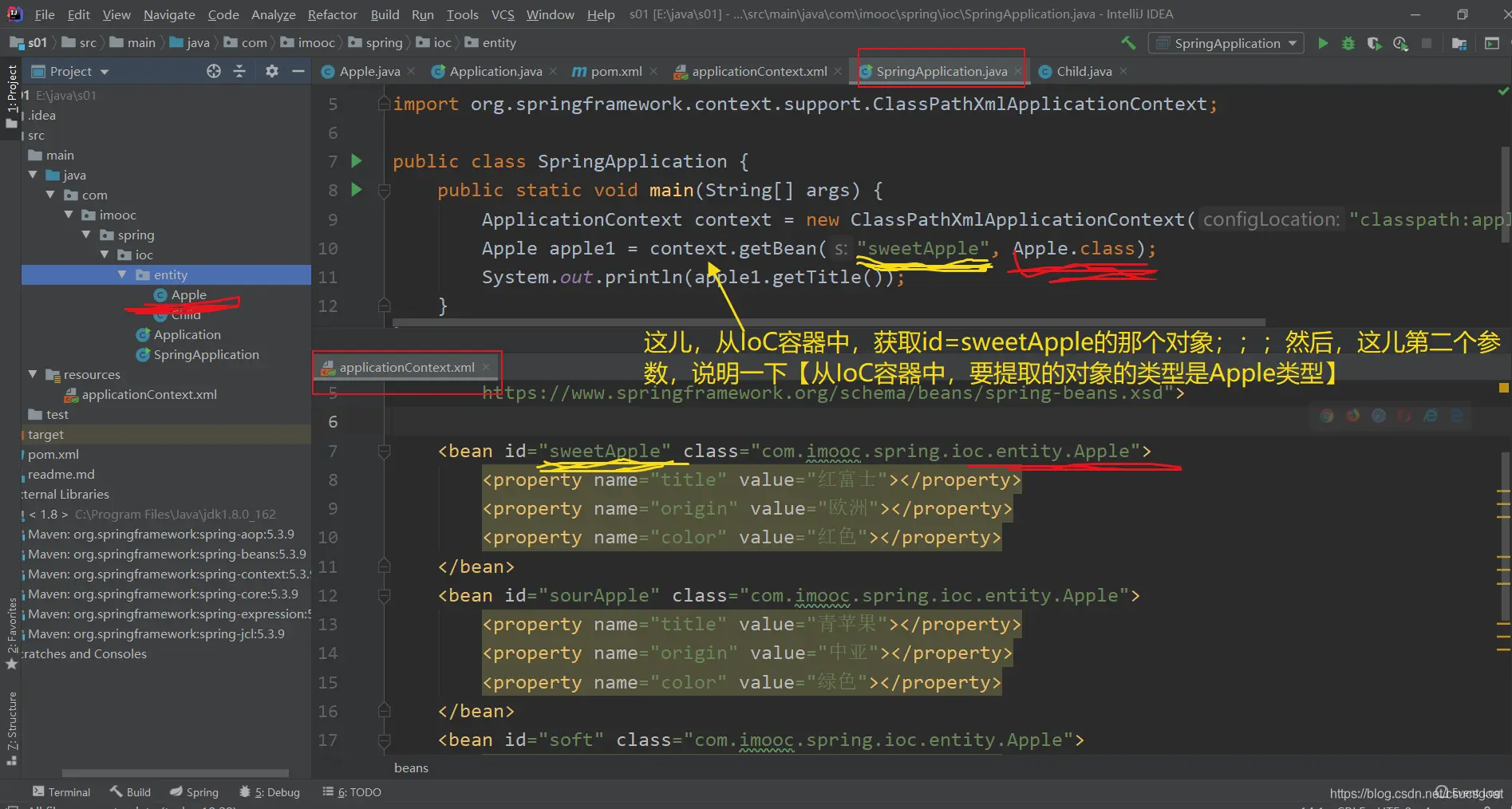Click the green Run button
Screen dimensions: 1512x809
pyautogui.click(x=1323, y=43)
